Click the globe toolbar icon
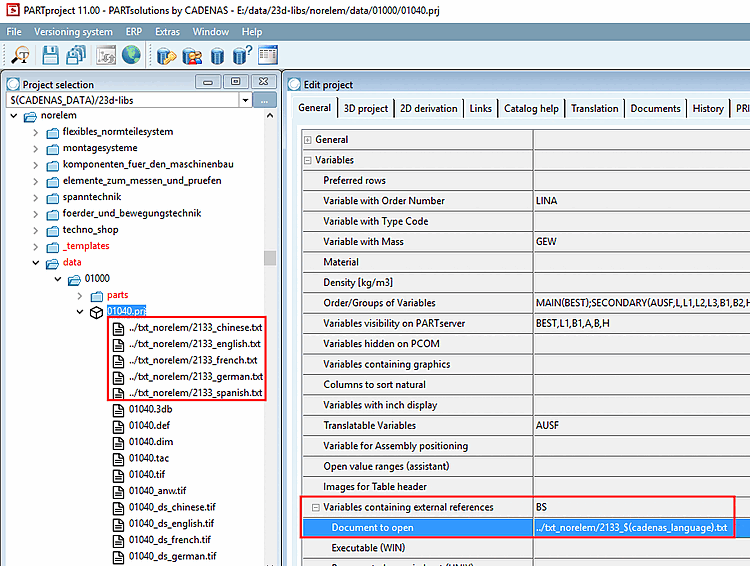 pyautogui.click(x=131, y=55)
